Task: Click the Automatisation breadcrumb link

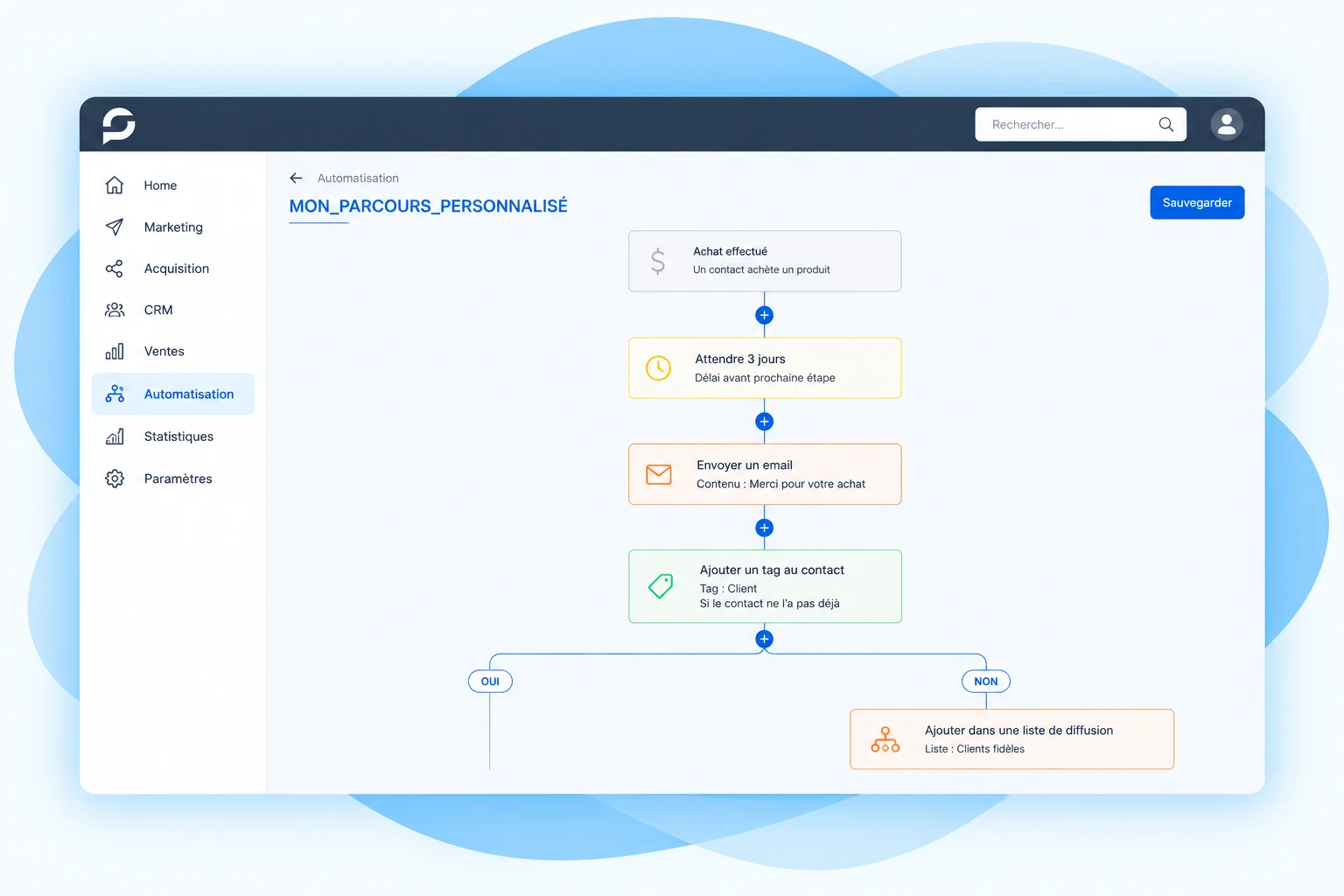Action: click(x=358, y=178)
